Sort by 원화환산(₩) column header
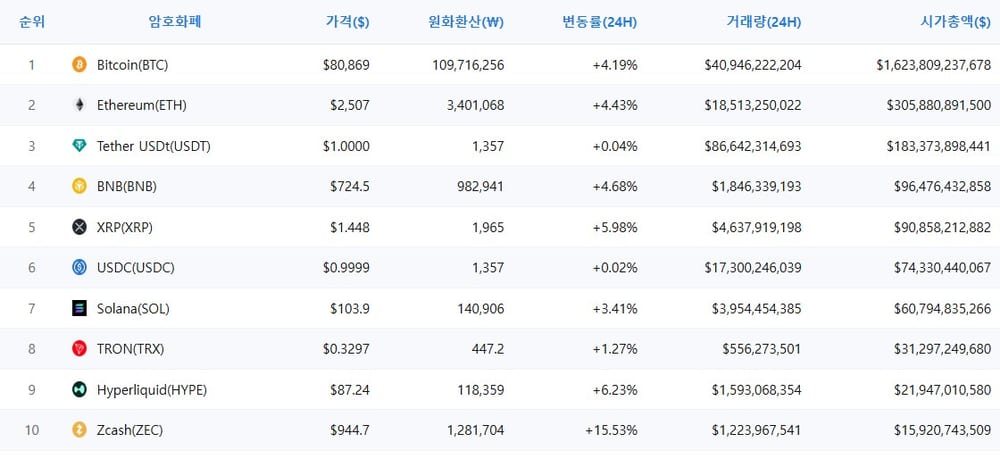1000x459 pixels. click(466, 22)
